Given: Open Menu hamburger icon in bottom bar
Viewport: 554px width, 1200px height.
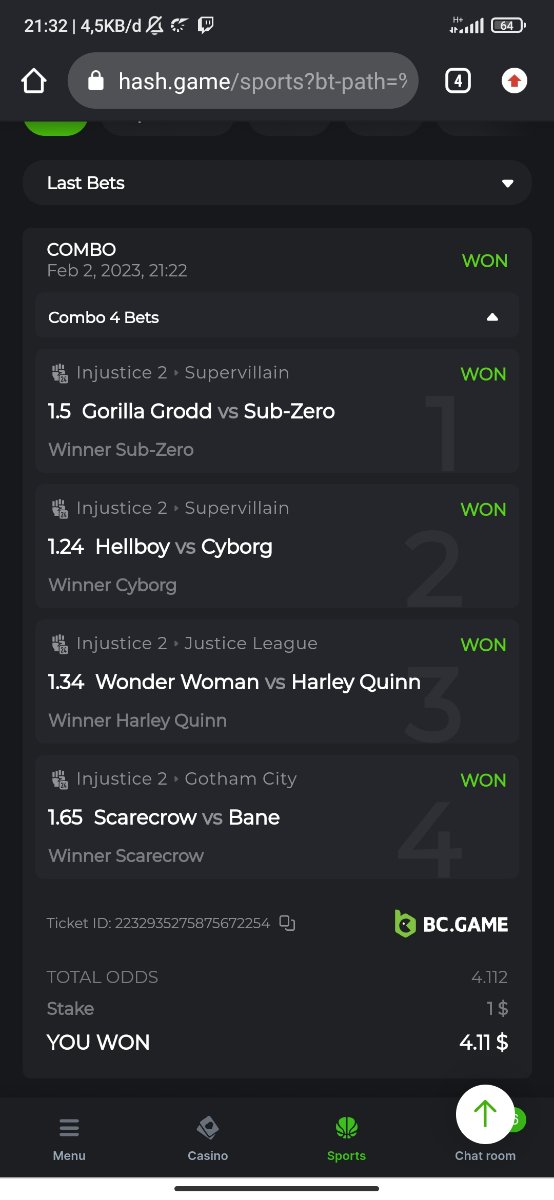Looking at the screenshot, I should pyautogui.click(x=69, y=1128).
